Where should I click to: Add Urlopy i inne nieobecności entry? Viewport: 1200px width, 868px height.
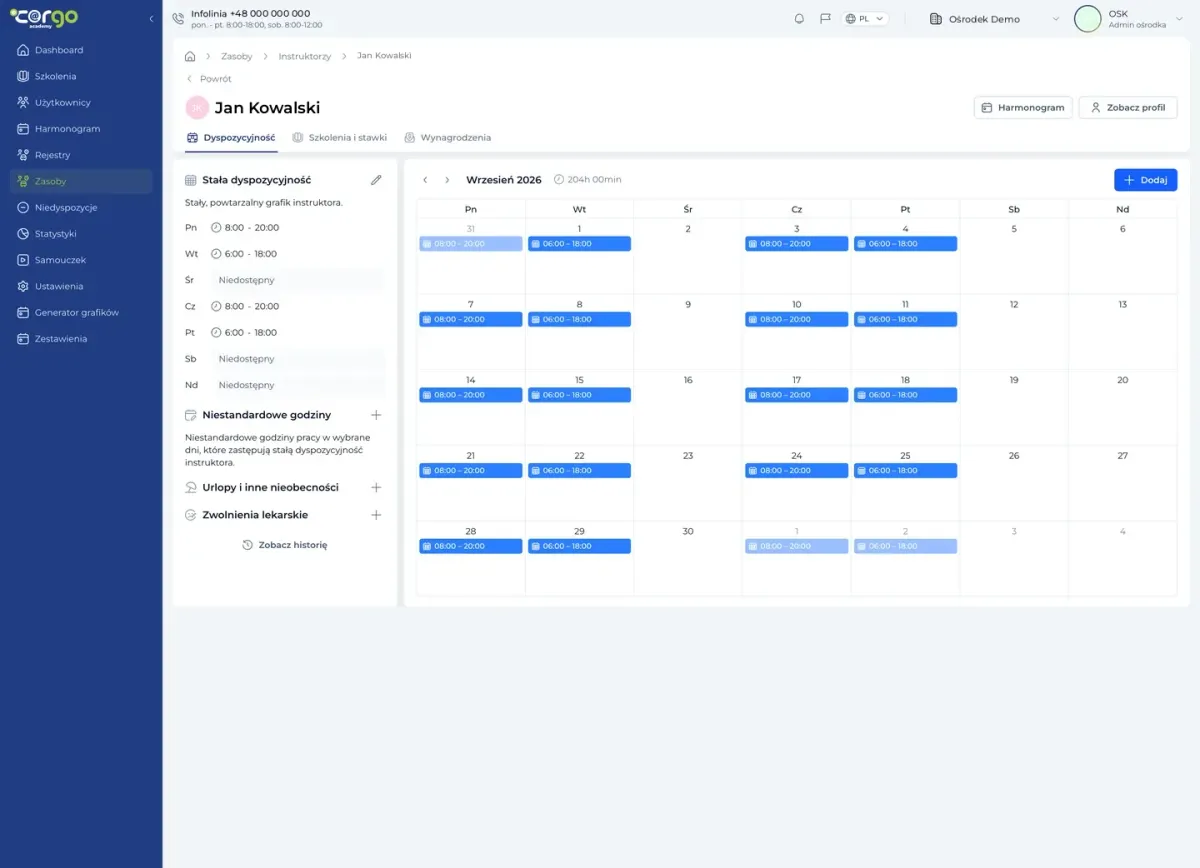(x=376, y=488)
